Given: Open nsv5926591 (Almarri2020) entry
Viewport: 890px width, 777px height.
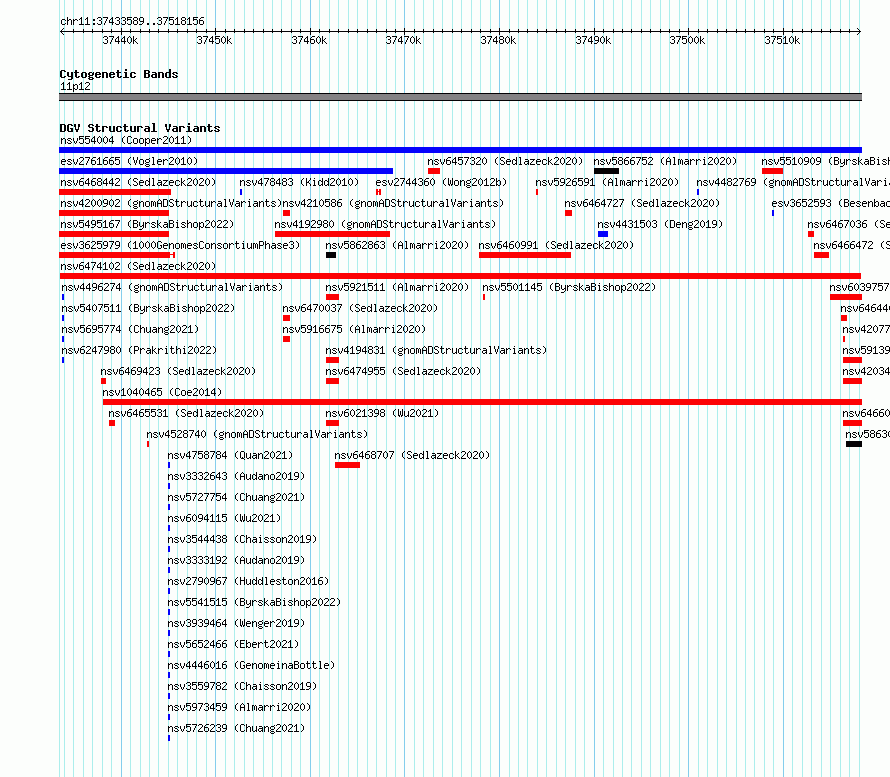Looking at the screenshot, I should [607, 182].
